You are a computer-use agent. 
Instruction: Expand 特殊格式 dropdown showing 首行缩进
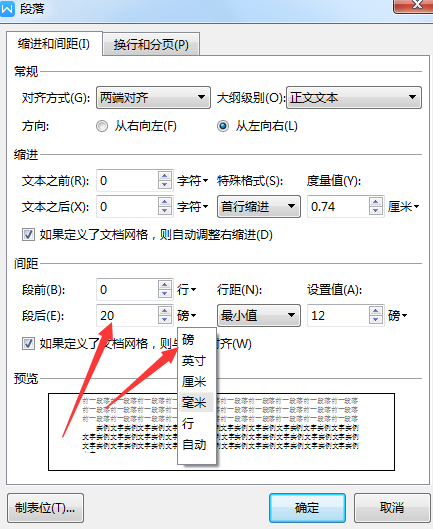click(259, 206)
